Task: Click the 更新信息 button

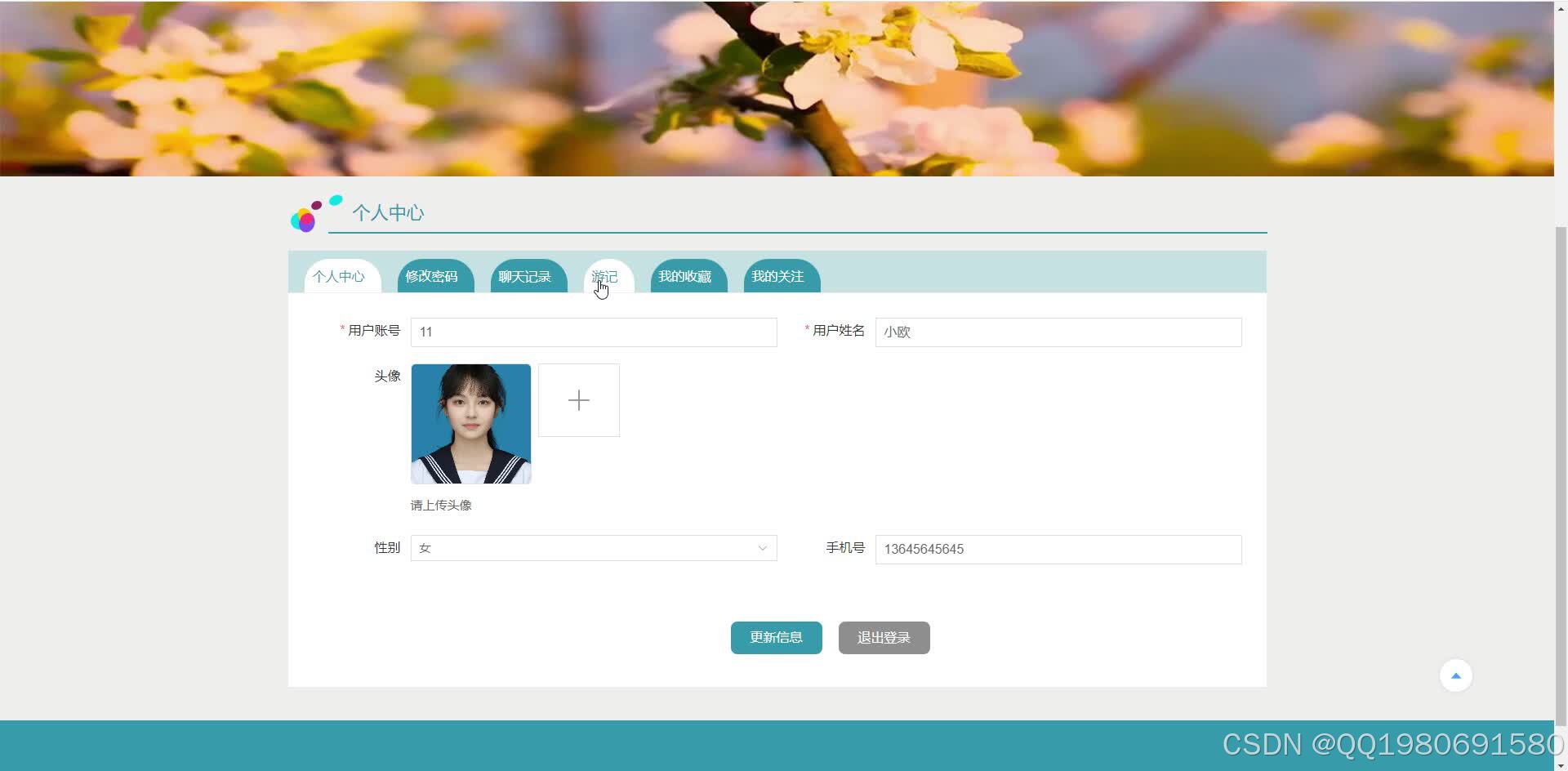Action: pyautogui.click(x=777, y=638)
